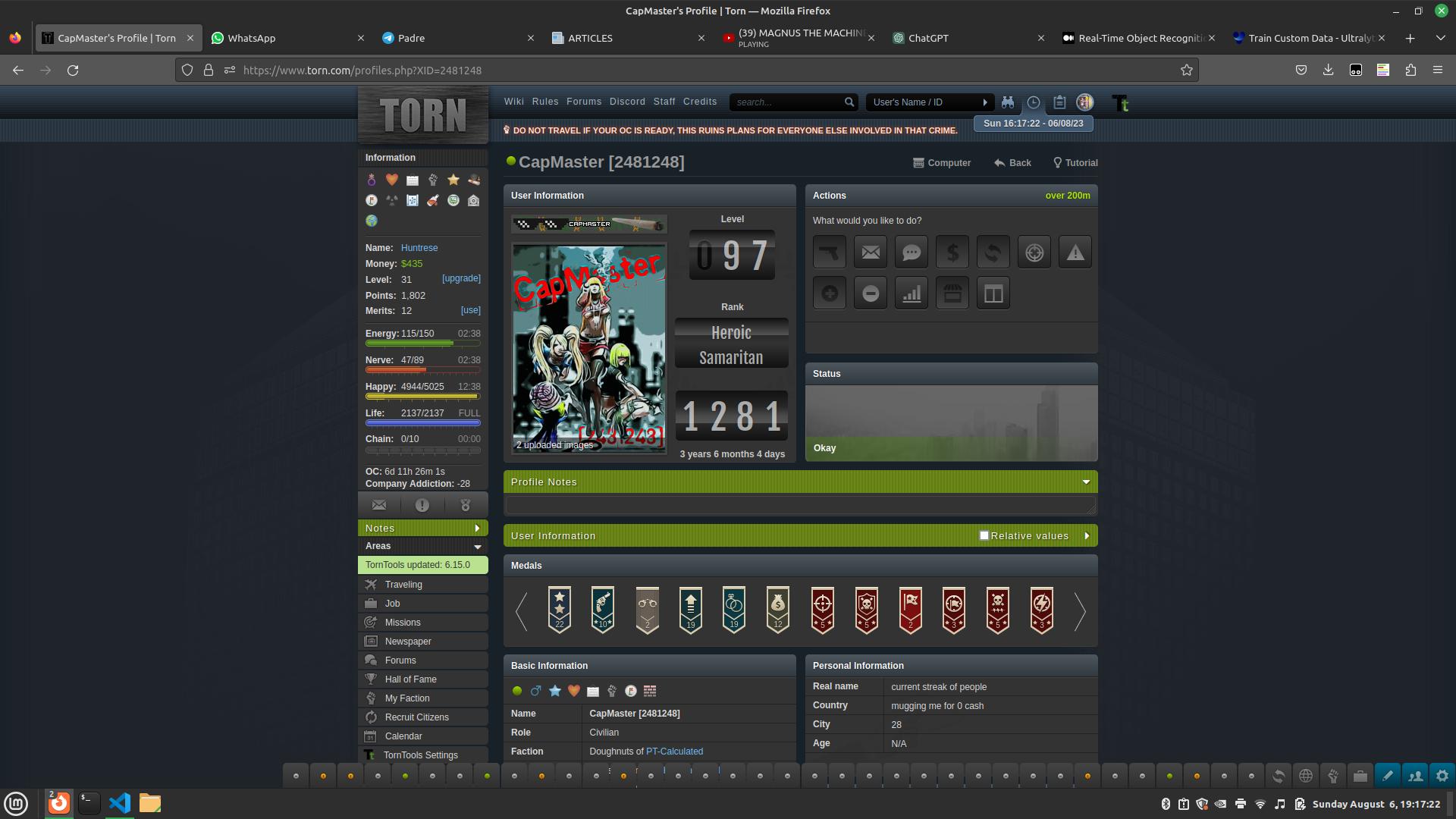Open the people list icon in chat bar
Image resolution: width=1456 pixels, height=819 pixels.
pos(1415,776)
